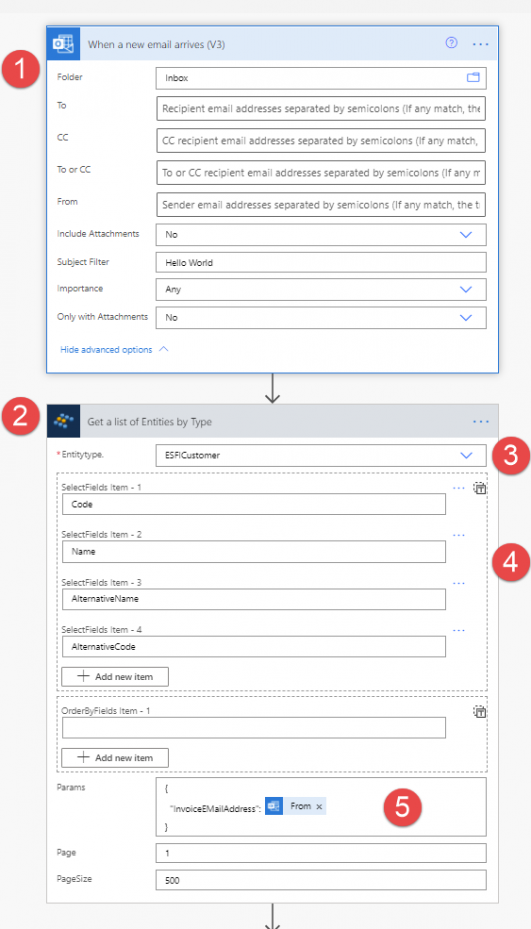Remove the From dynamic token

(x=319, y=807)
